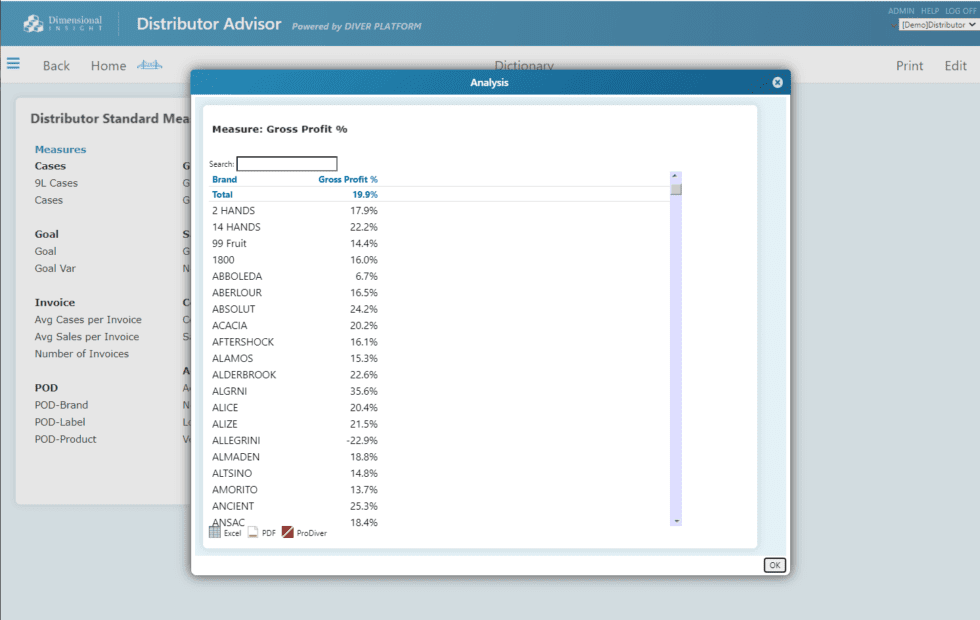The height and width of the screenshot is (620, 980).
Task: Export the analysis as PDF
Action: (x=260, y=532)
